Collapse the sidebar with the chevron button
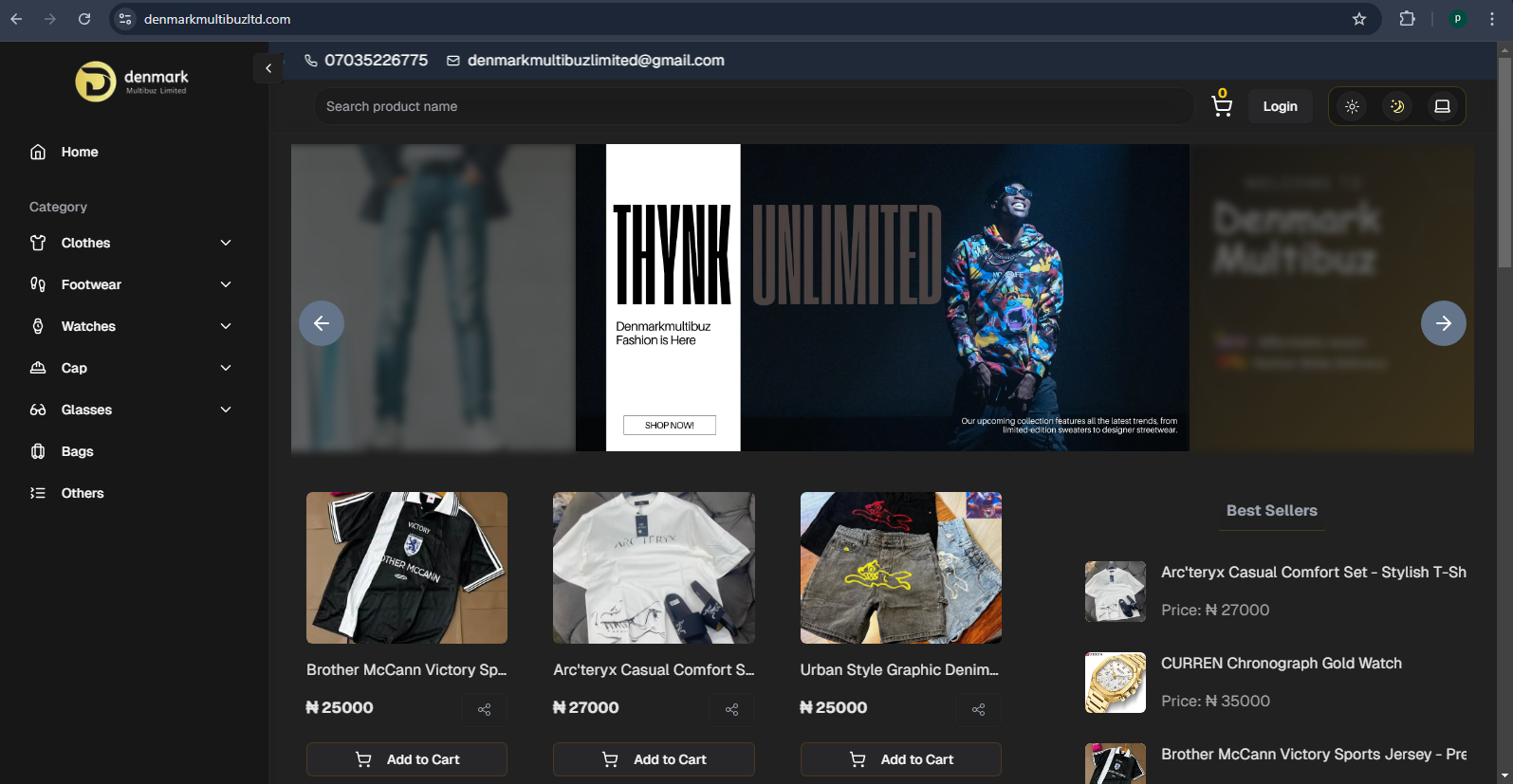Screen dimensions: 1513x784 pos(268,68)
